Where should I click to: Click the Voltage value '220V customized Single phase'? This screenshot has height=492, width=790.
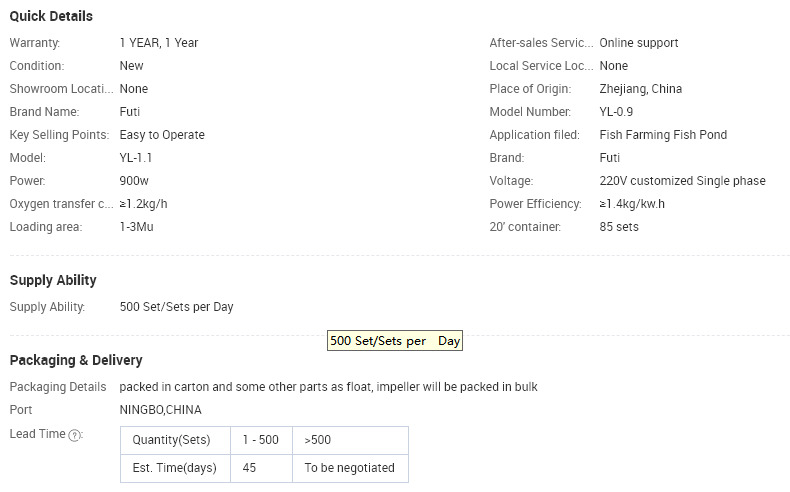(682, 181)
